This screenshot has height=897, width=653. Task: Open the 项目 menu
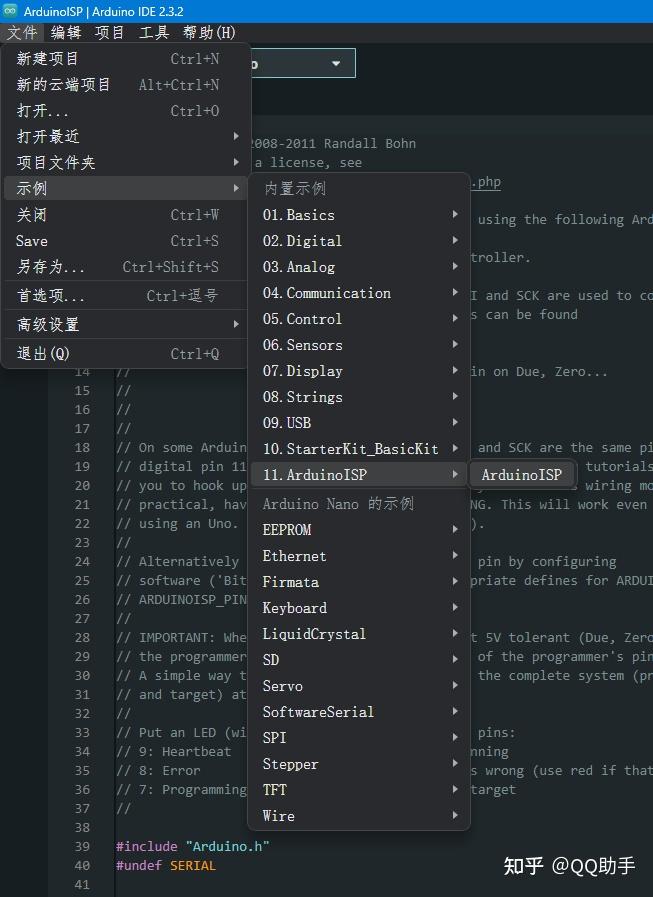pos(110,33)
